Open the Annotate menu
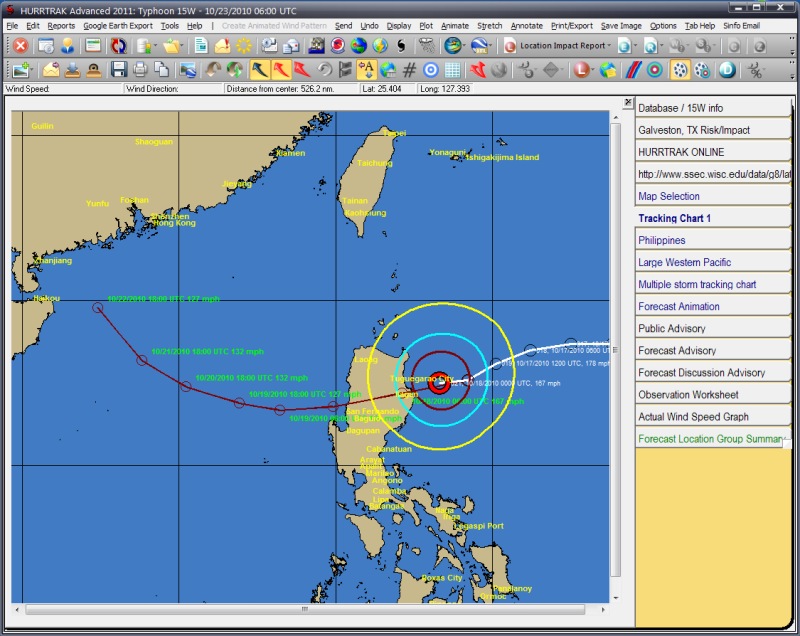This screenshot has height=636, width=800. [527, 26]
